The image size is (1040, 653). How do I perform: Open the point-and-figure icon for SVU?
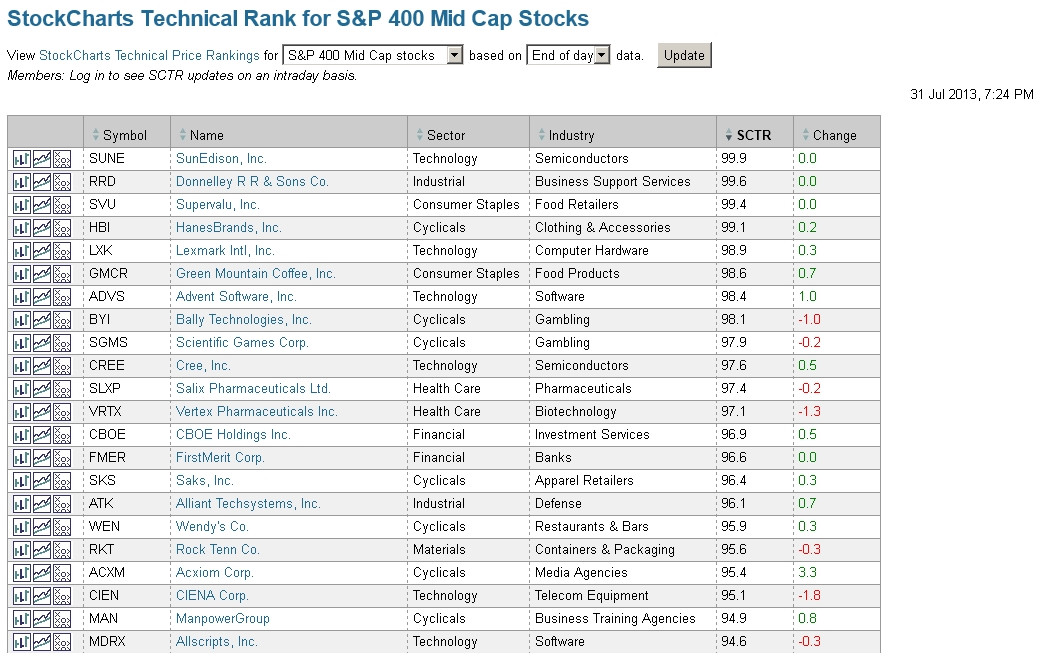(x=62, y=206)
